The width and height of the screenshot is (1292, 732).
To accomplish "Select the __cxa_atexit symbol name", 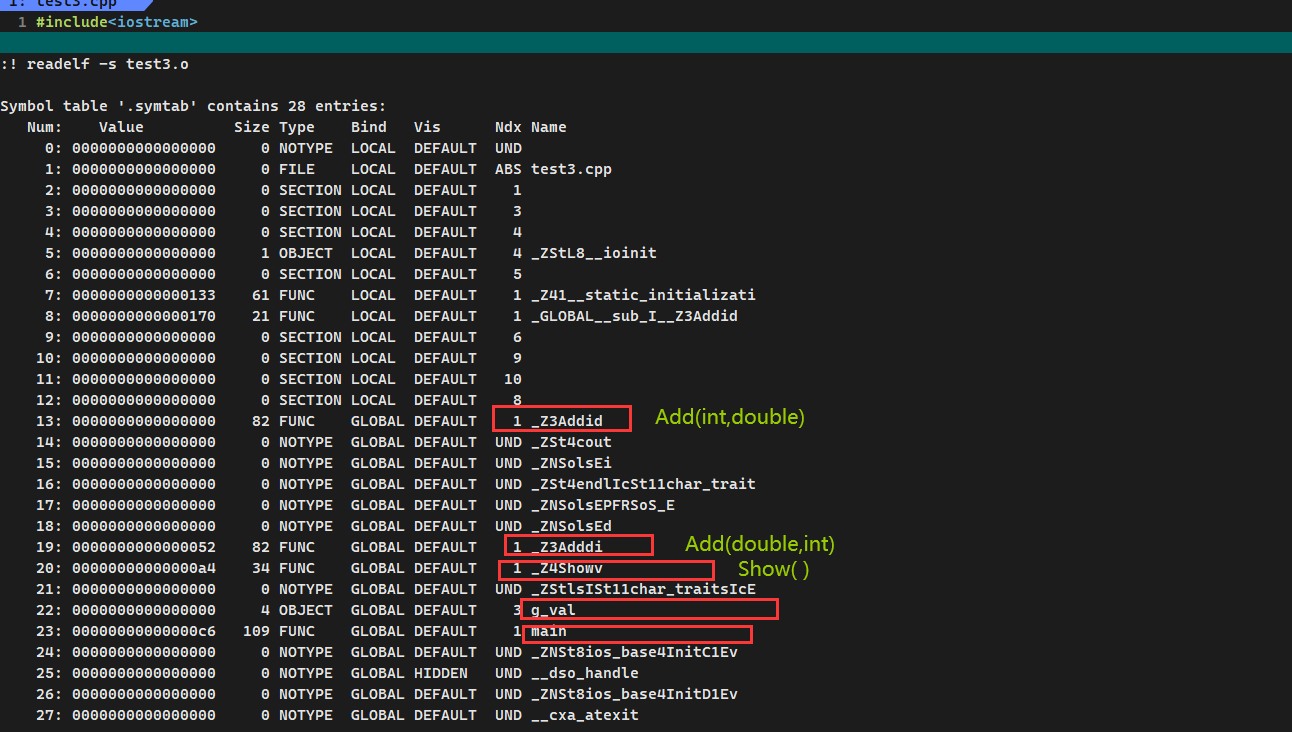I will [x=585, y=715].
